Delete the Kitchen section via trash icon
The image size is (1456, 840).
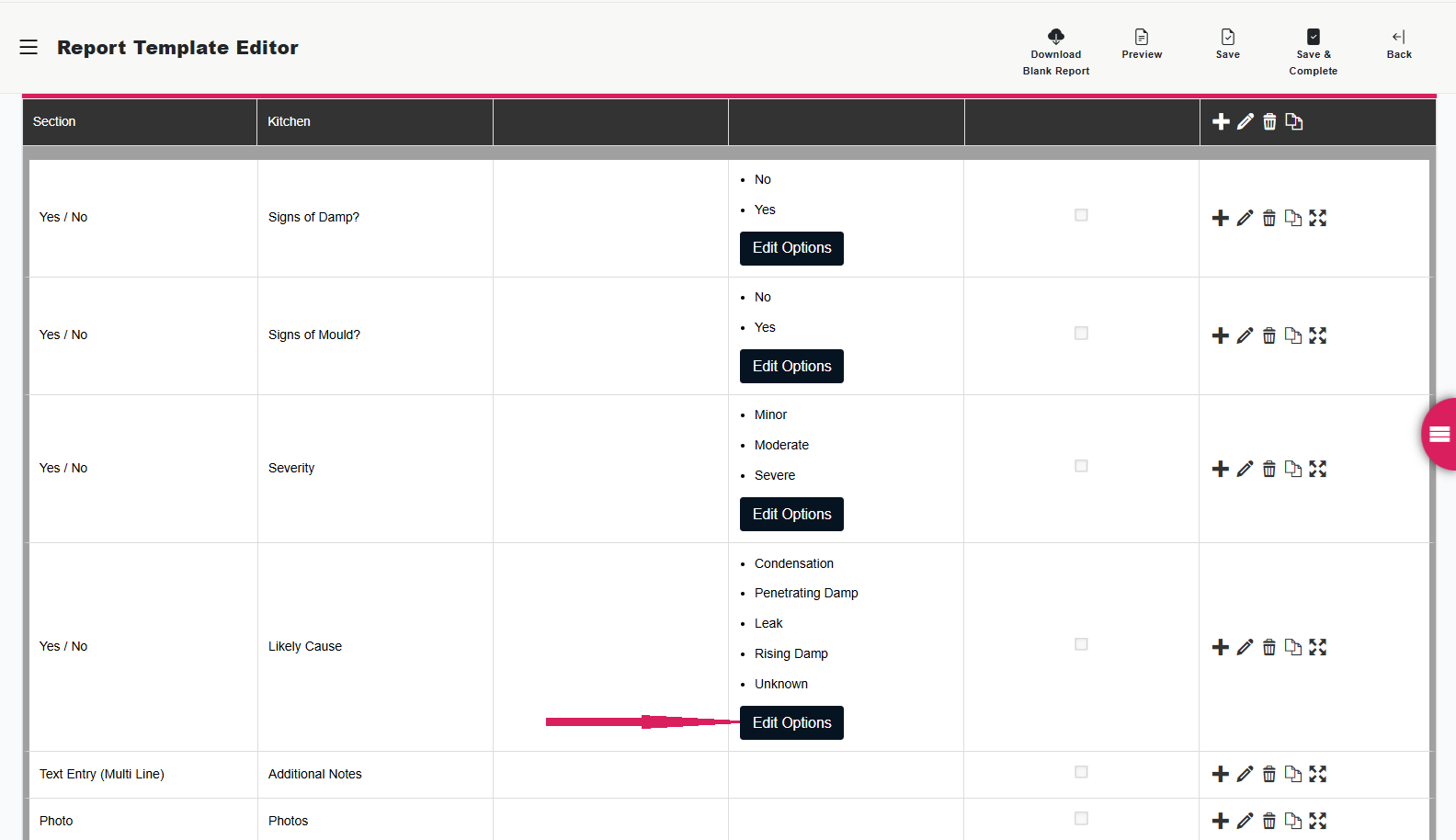[x=1269, y=121]
